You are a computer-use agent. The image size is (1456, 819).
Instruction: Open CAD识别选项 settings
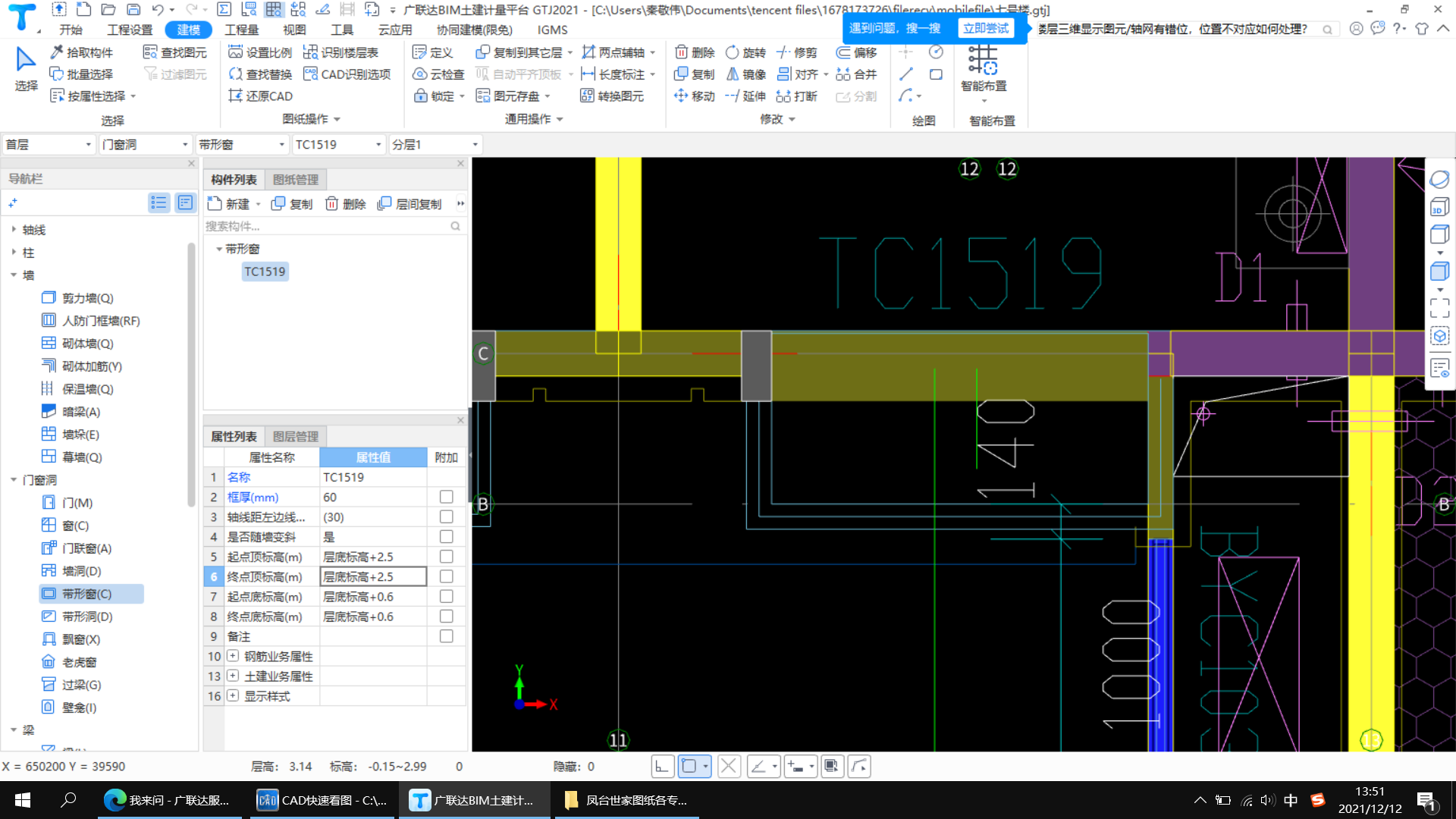[347, 74]
